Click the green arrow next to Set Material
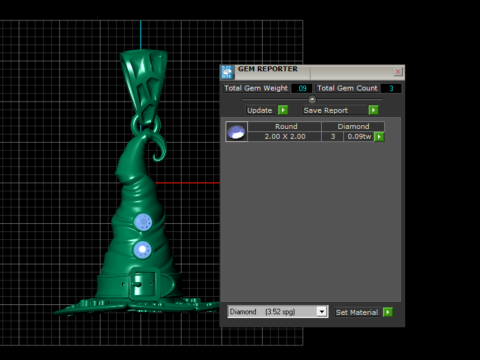 tap(388, 312)
